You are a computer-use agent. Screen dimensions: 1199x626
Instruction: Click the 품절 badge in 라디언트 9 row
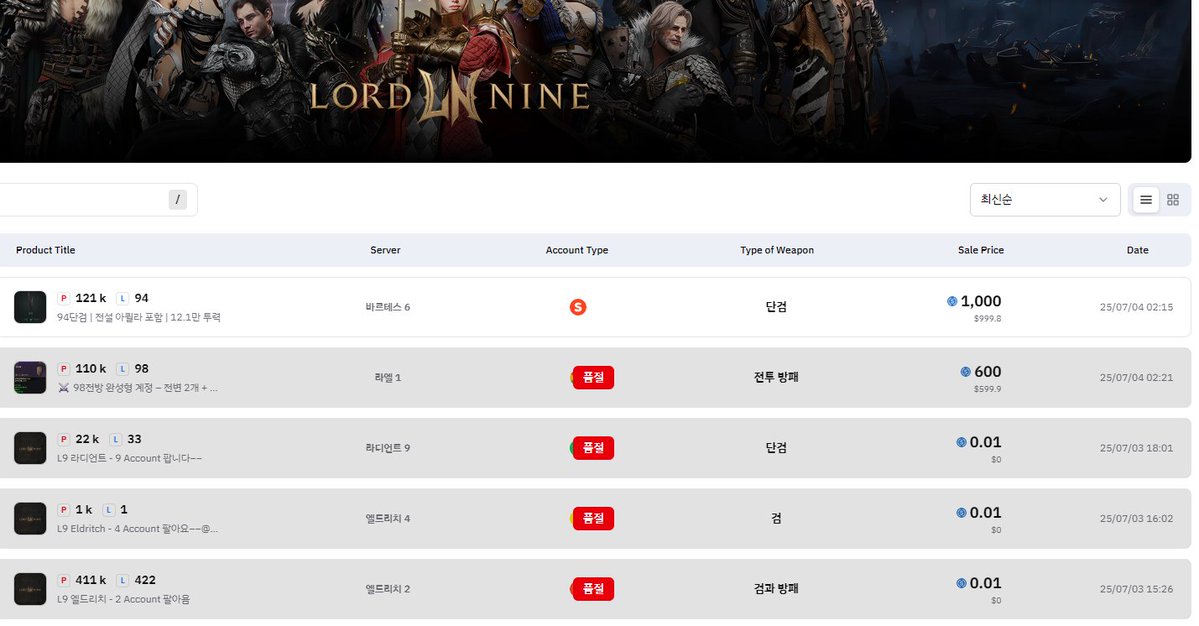[x=593, y=448]
